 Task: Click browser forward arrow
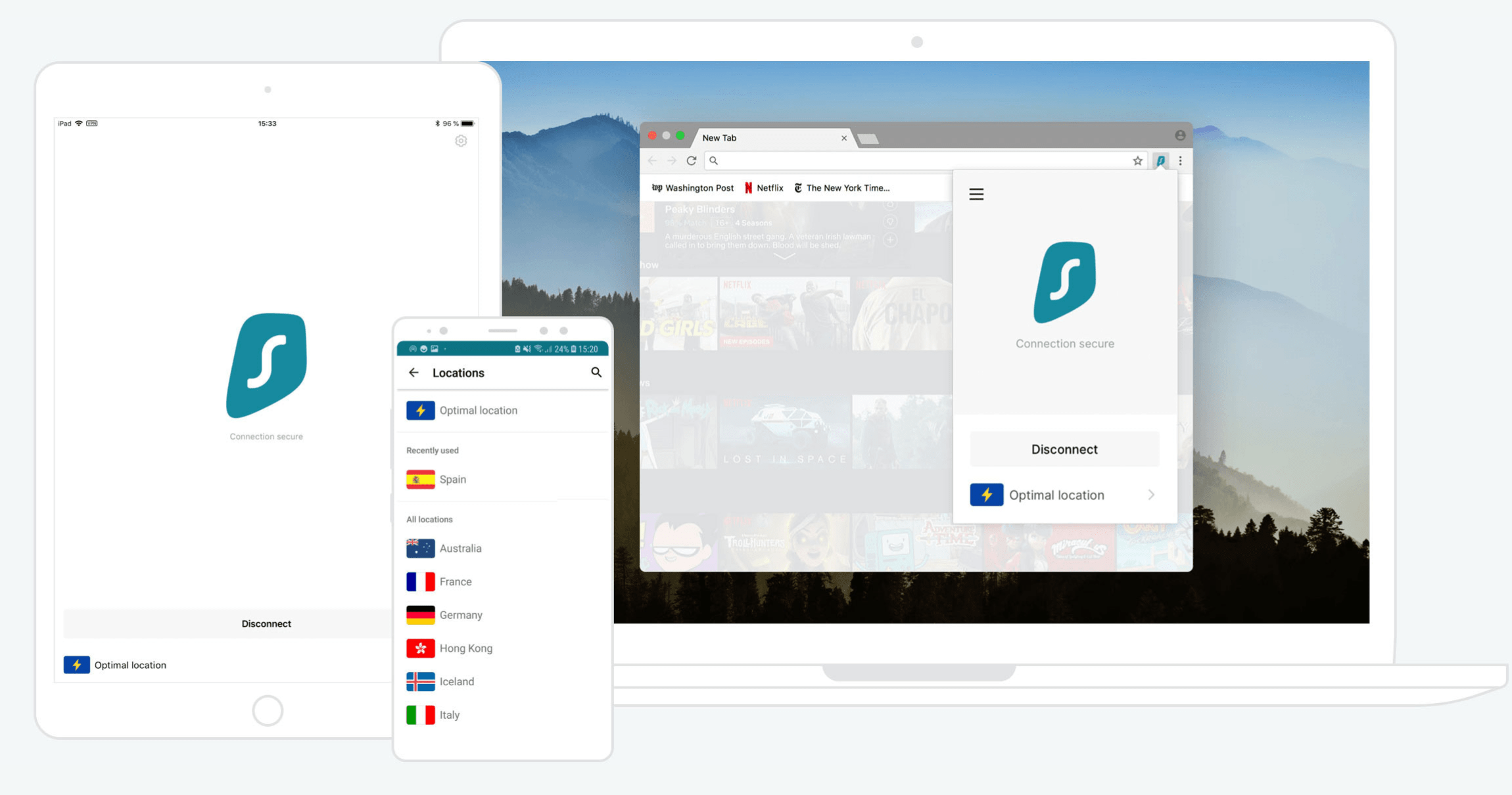671,160
